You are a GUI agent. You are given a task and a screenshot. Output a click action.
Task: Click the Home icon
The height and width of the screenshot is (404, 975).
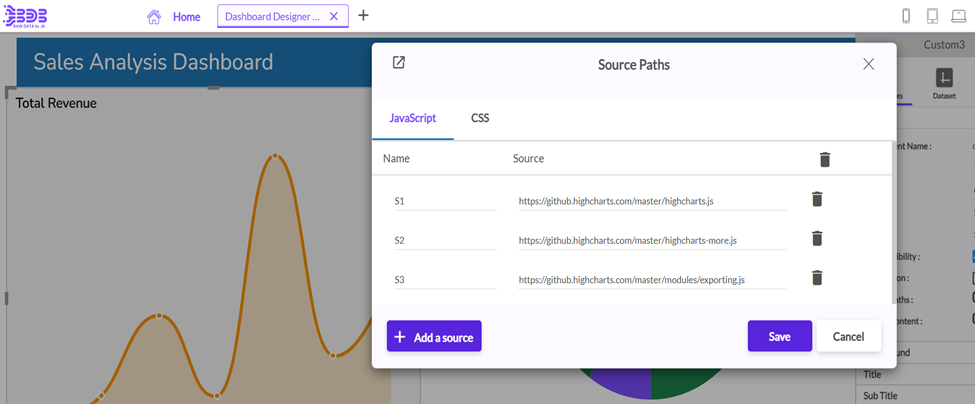click(x=154, y=17)
